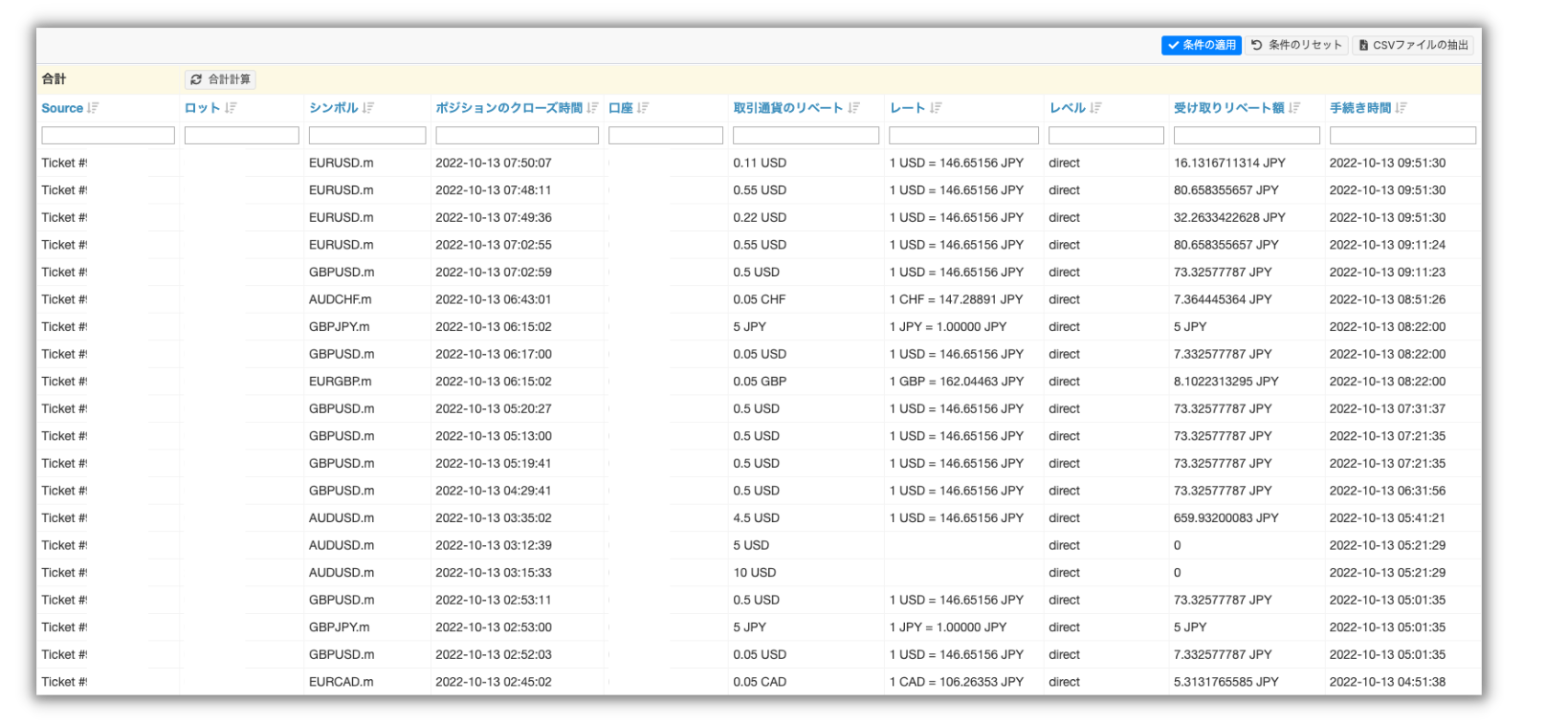Sort by 取引通貨のリベート header
Screen dimensions: 1568x724
(x=788, y=108)
